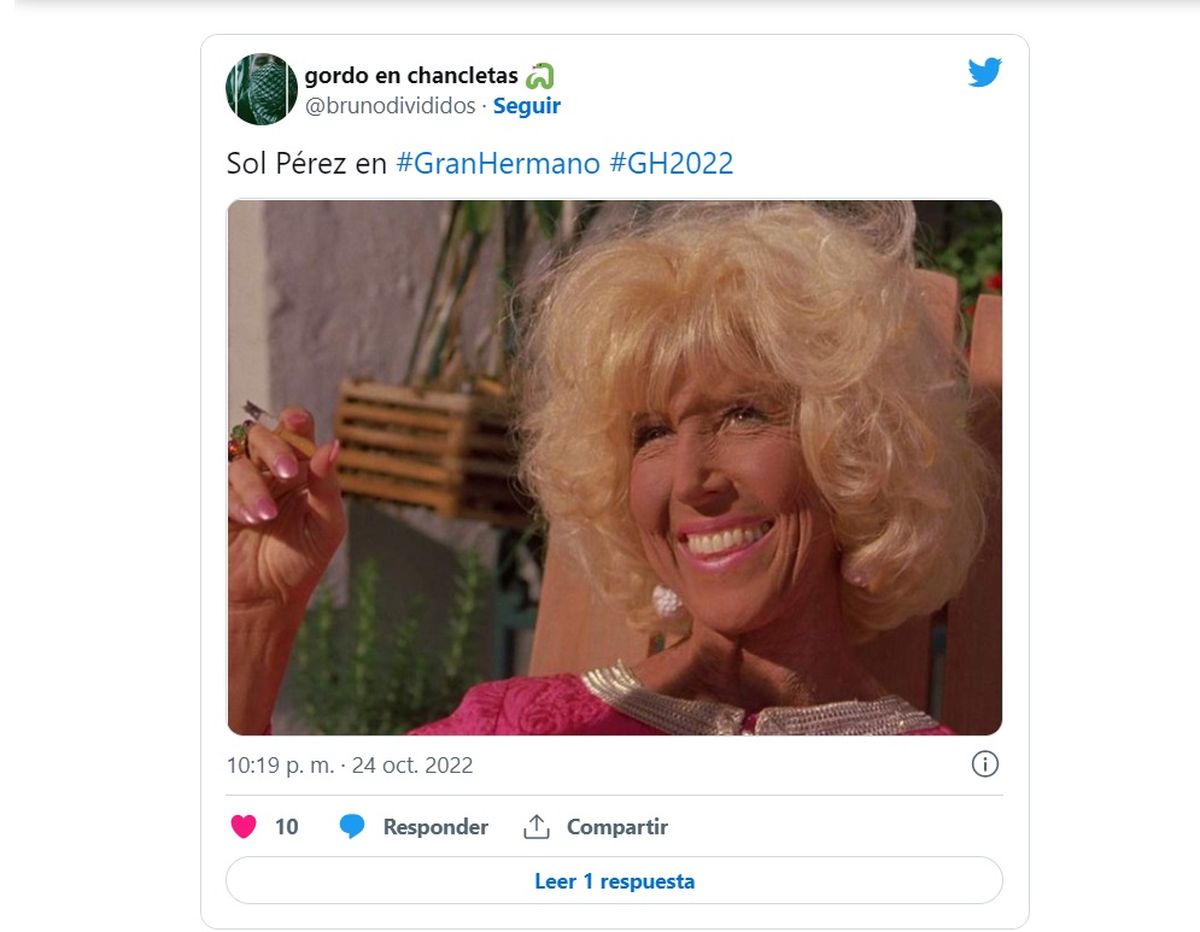Open the profile avatar of gordo en chancletas
The width and height of the screenshot is (1200, 932).
point(261,89)
